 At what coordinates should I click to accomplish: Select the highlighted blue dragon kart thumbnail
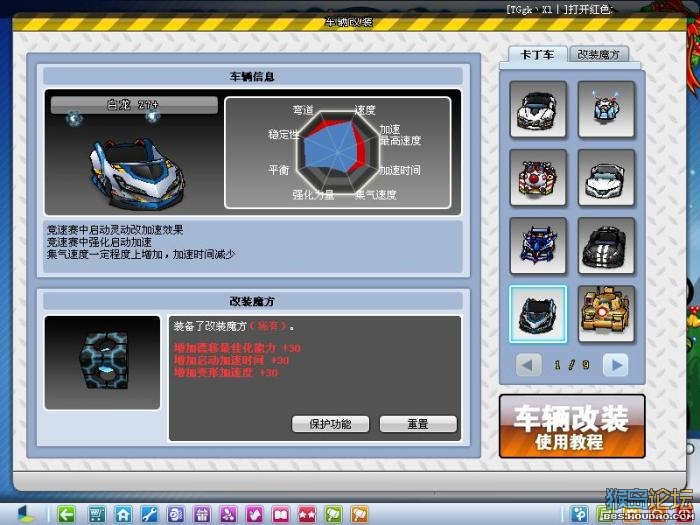coord(538,314)
